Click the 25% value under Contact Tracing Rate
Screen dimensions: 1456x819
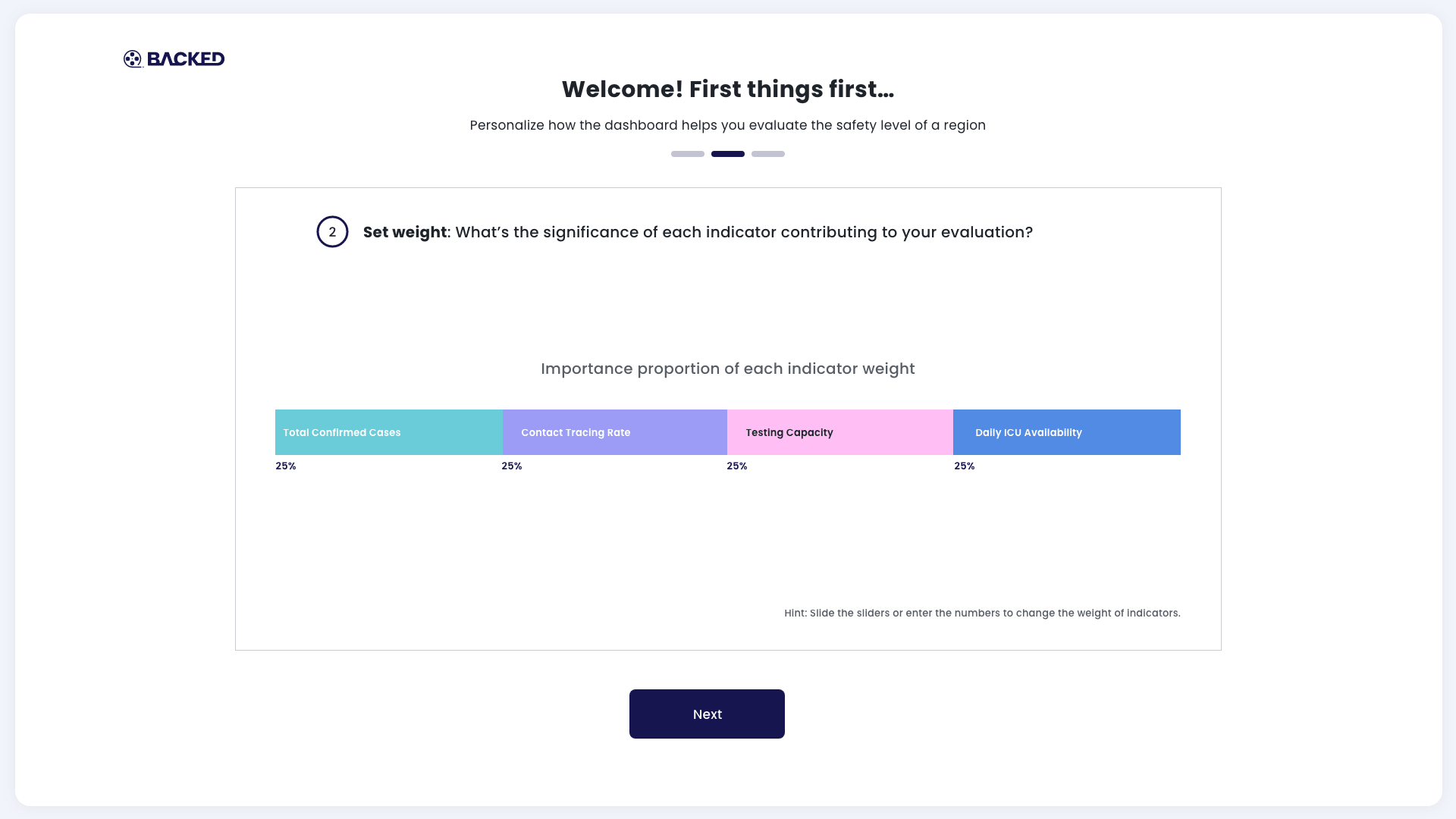point(512,466)
